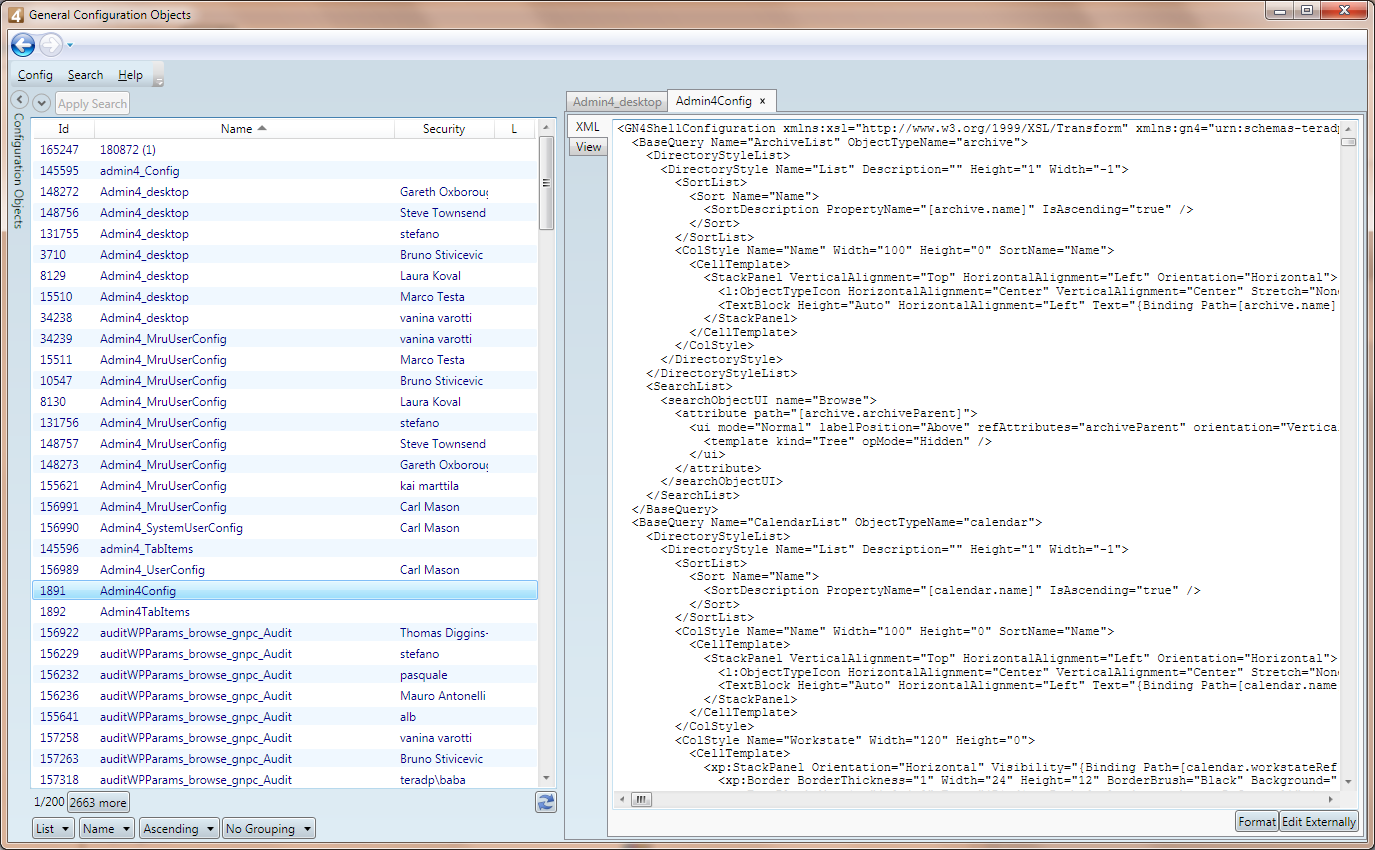Expand the search criteria chevron
Viewport: 1375px width, 850px height.
[41, 103]
